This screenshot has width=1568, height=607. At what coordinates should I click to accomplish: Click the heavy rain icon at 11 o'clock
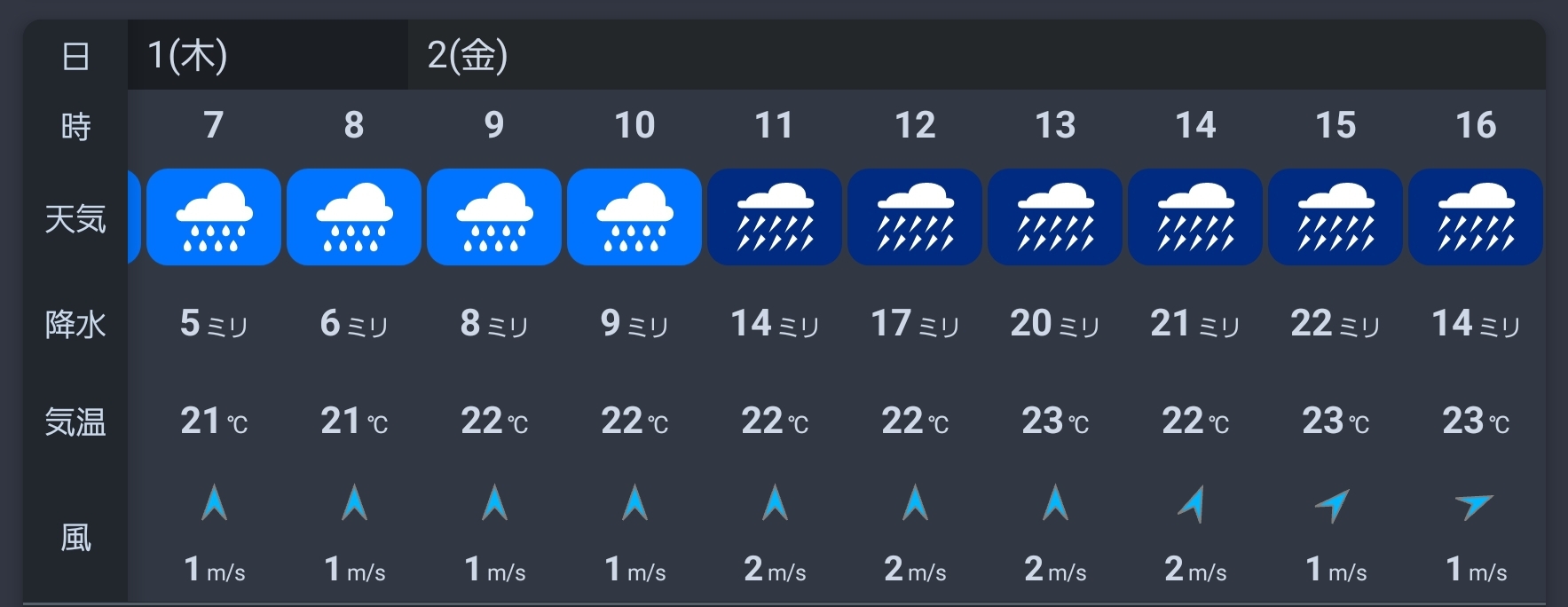tap(775, 217)
